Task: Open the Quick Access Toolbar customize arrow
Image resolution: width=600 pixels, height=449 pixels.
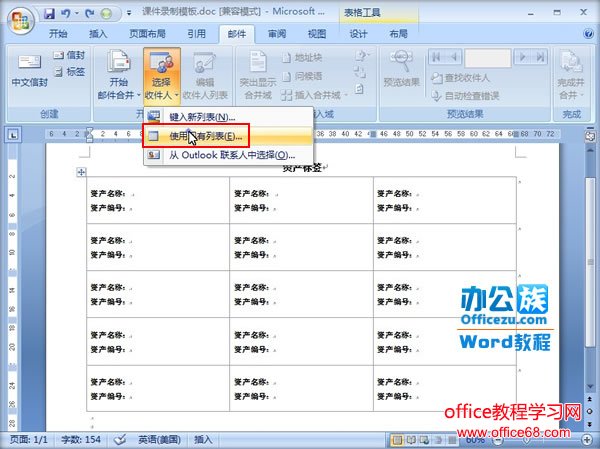Action: tap(129, 13)
